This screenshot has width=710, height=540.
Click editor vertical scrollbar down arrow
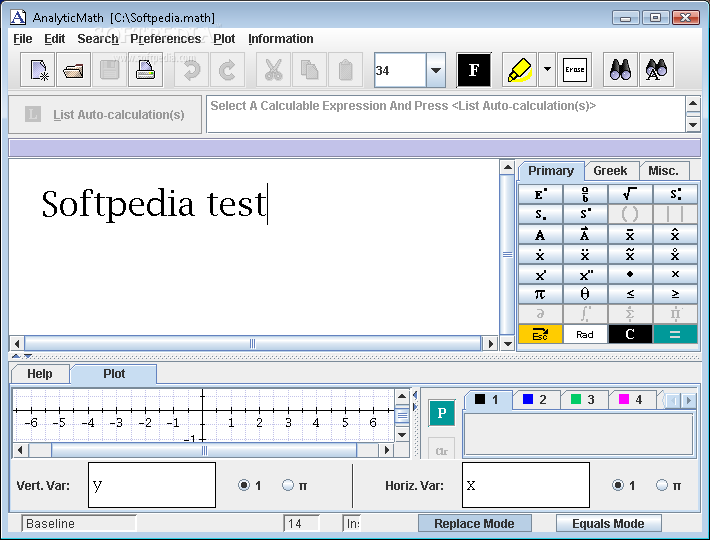click(x=508, y=344)
